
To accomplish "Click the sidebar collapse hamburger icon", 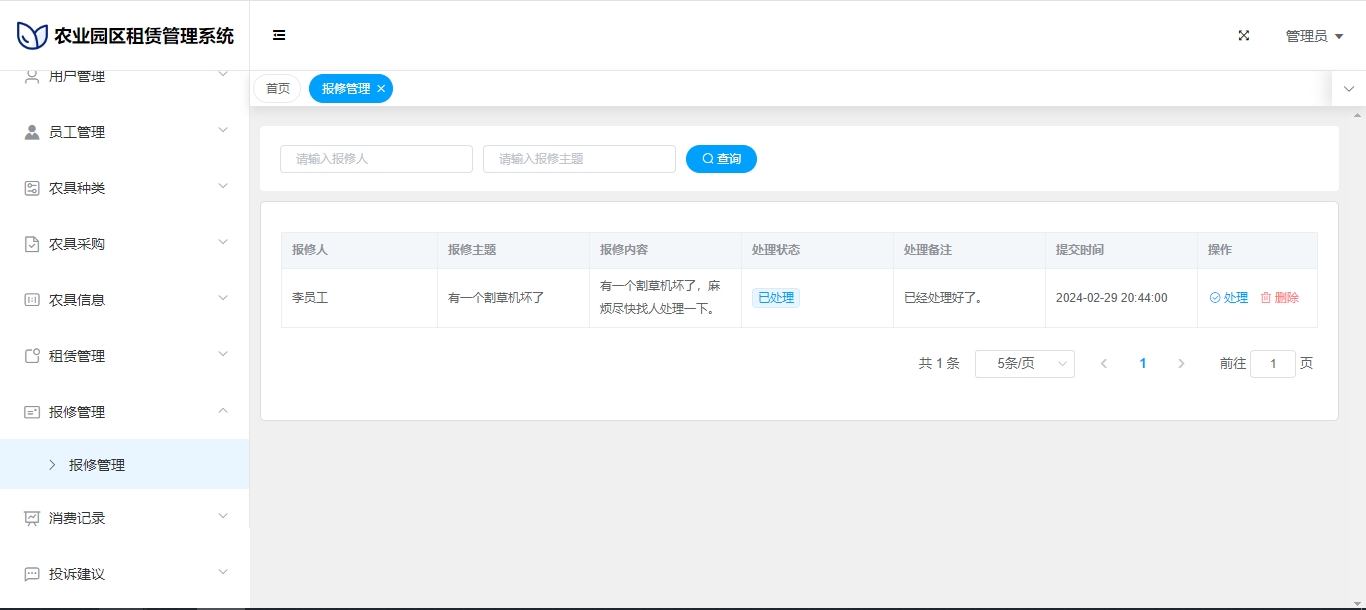I will [x=279, y=35].
